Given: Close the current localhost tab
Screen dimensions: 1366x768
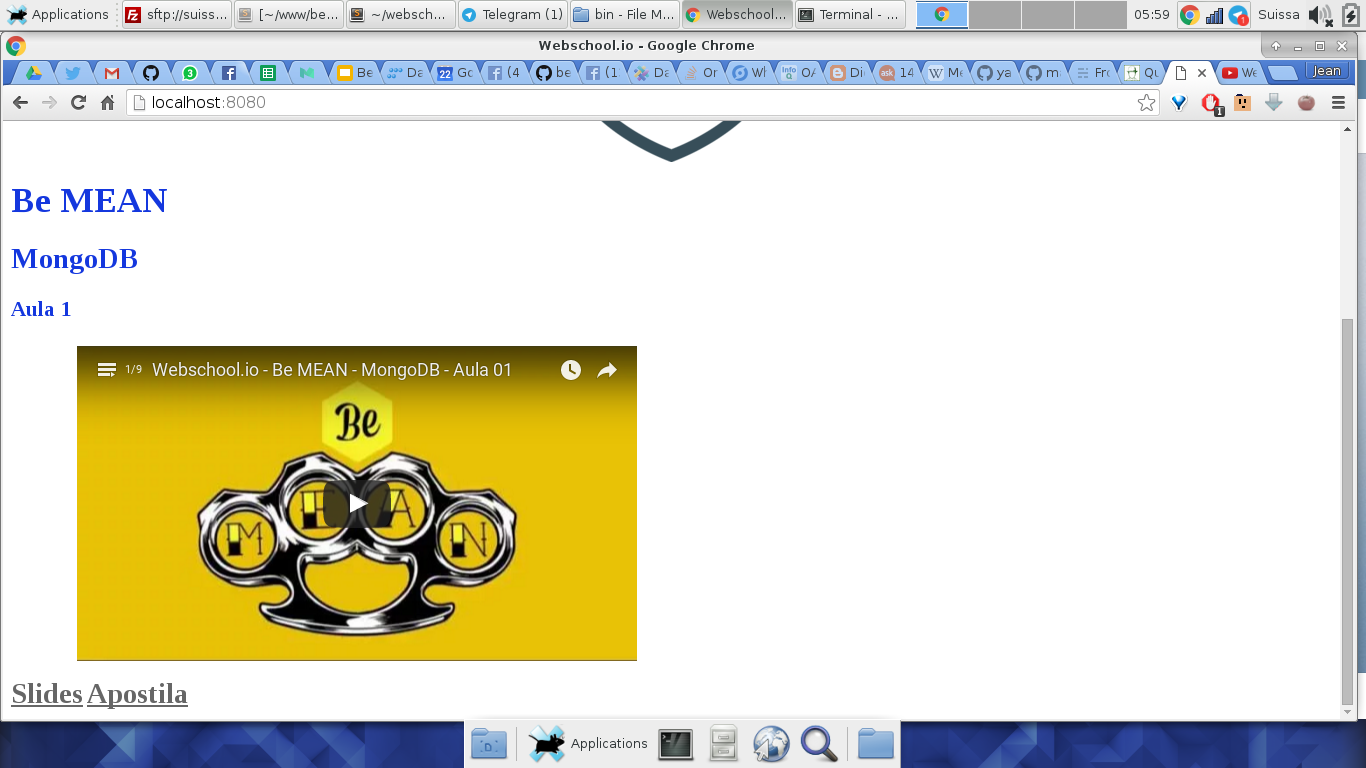Looking at the screenshot, I should click(1202, 73).
